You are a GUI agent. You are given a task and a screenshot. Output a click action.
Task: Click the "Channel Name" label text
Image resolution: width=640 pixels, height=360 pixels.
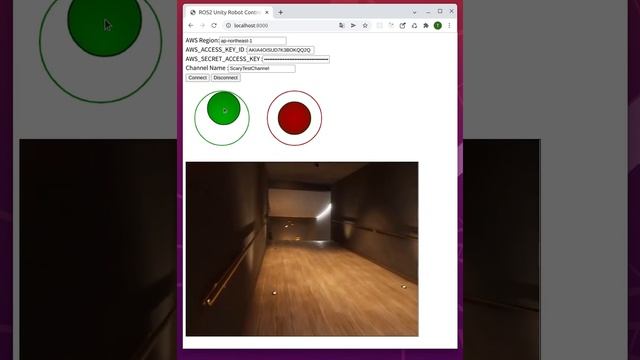coord(205,68)
